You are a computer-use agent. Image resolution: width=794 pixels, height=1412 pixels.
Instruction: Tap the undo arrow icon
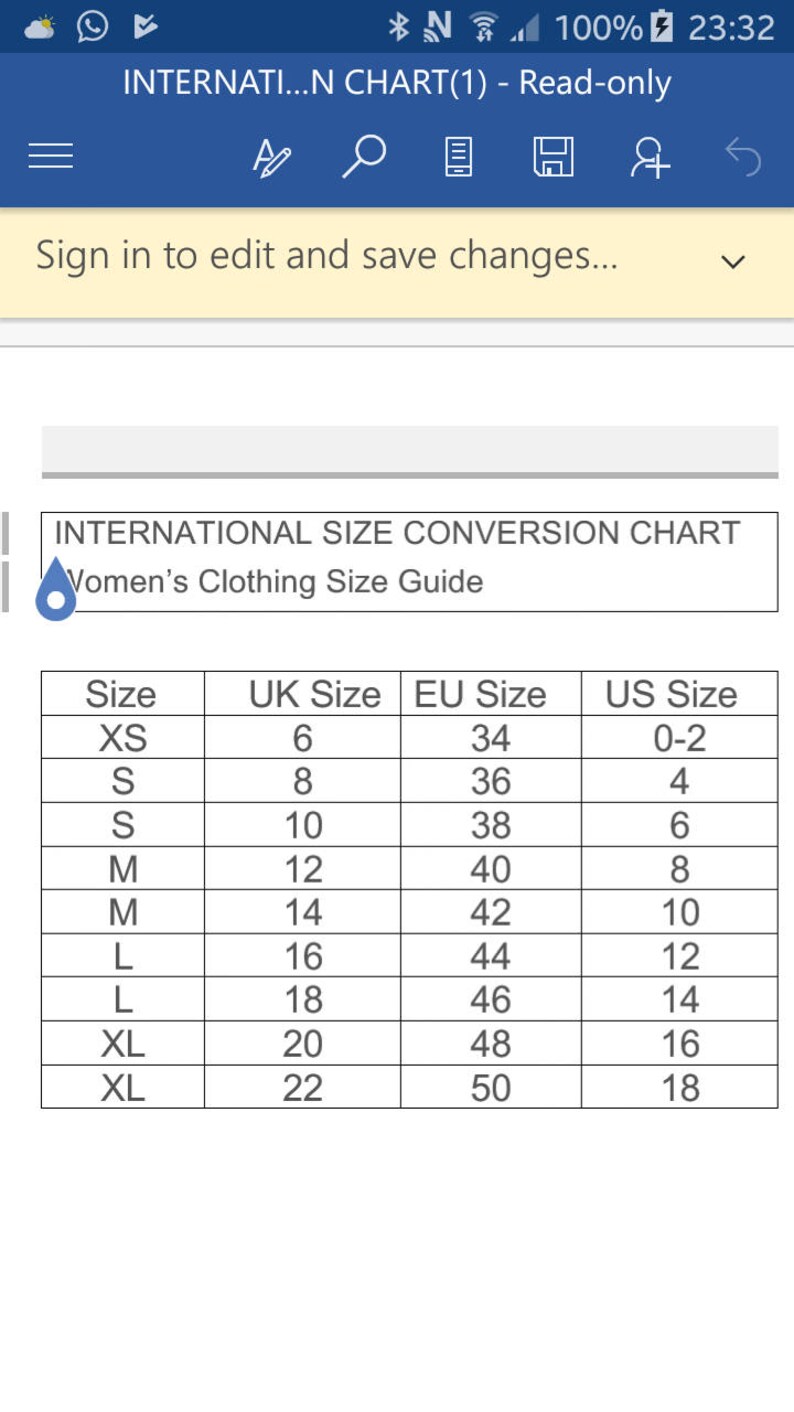point(743,157)
